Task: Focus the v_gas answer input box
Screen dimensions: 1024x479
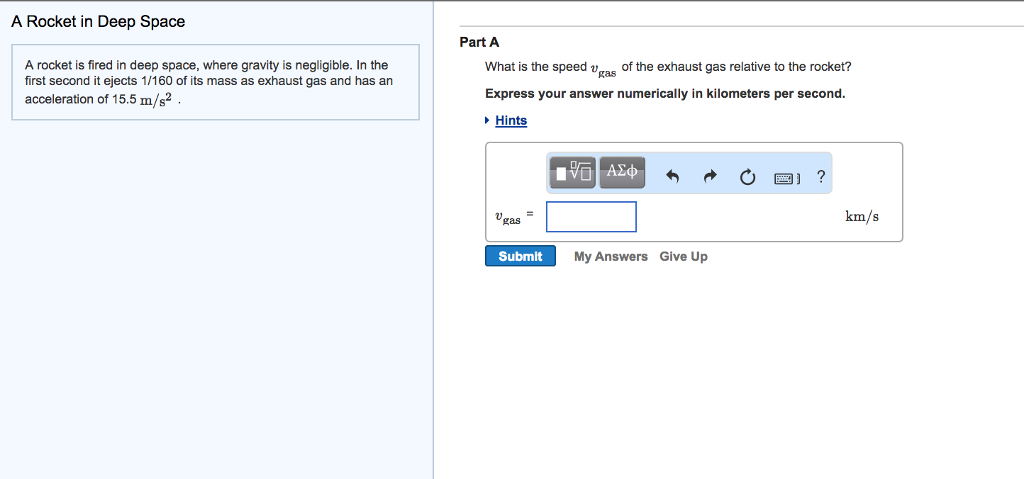Action: tap(591, 217)
